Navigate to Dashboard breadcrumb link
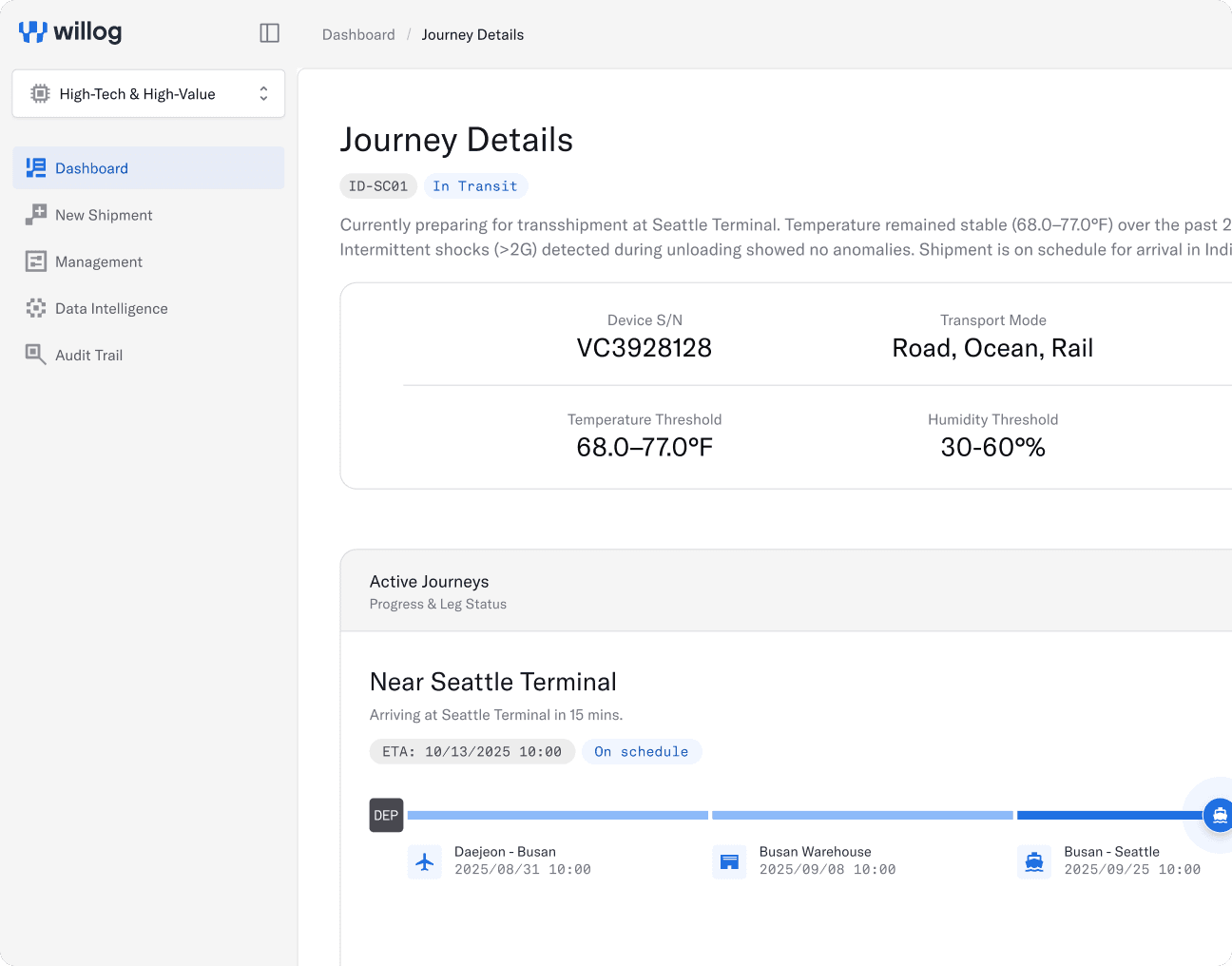The image size is (1232, 966). [358, 34]
